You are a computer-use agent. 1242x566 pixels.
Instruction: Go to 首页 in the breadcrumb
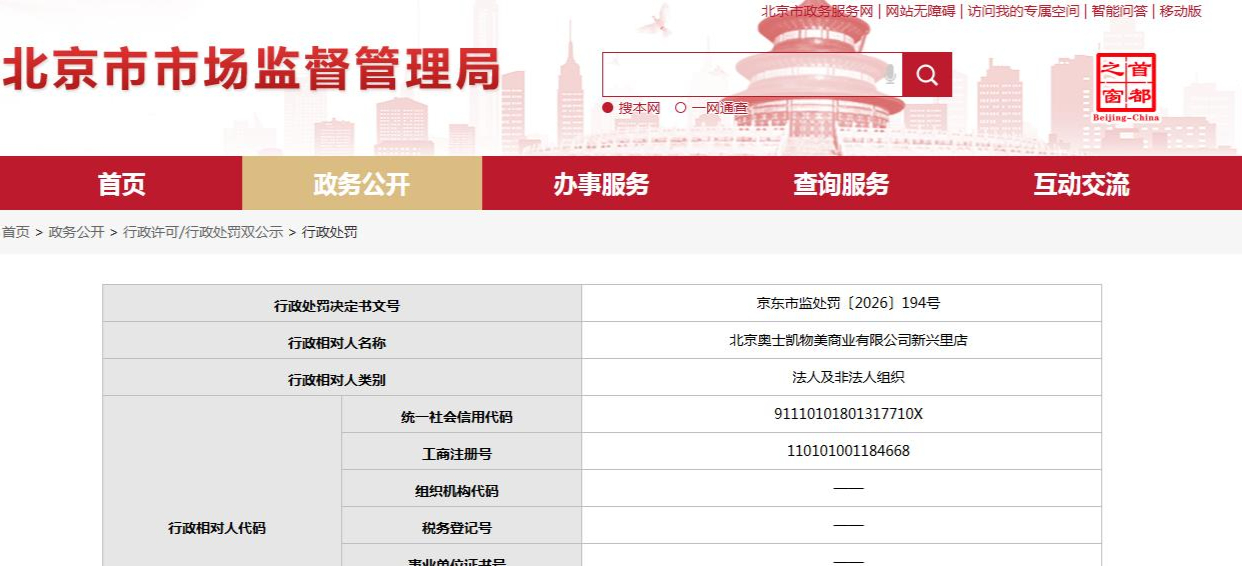tap(16, 232)
